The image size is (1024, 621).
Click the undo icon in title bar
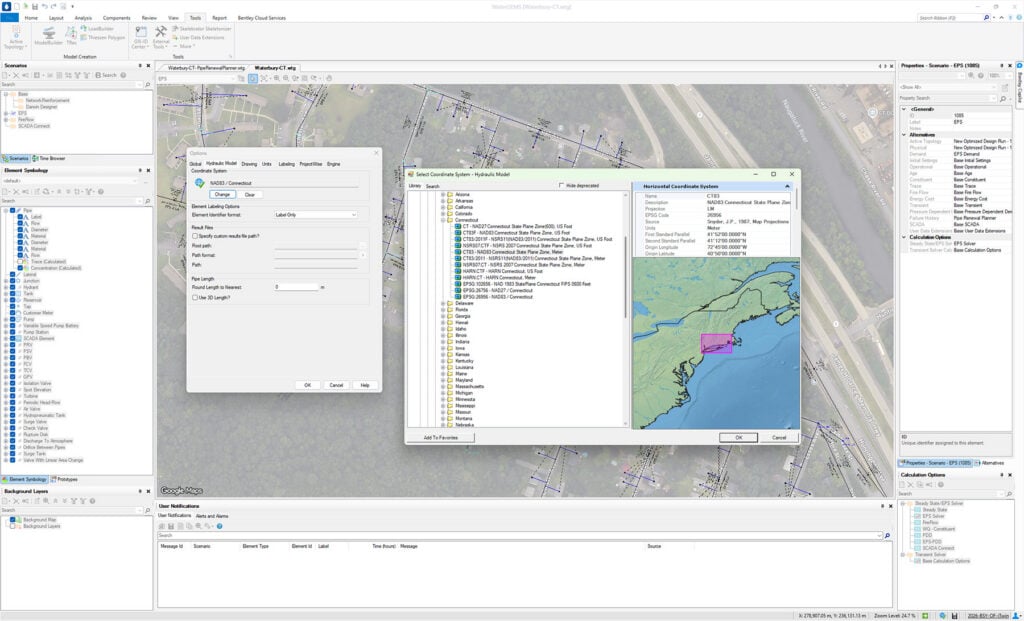[x=44, y=6]
